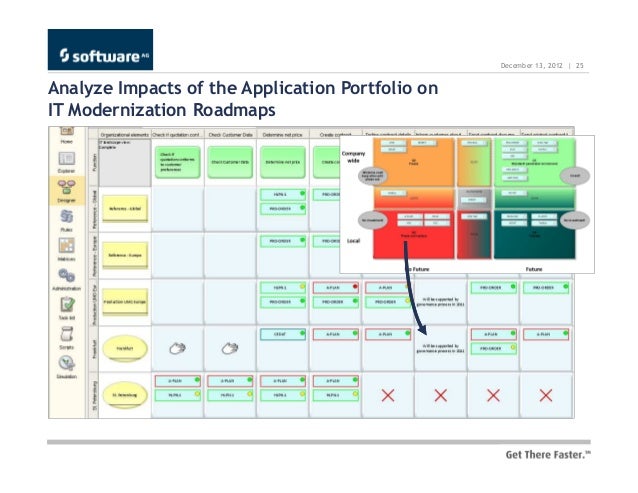
Task: Select A-PLAN in St. Petersburg row under Check Customer Data
Action: (230, 381)
